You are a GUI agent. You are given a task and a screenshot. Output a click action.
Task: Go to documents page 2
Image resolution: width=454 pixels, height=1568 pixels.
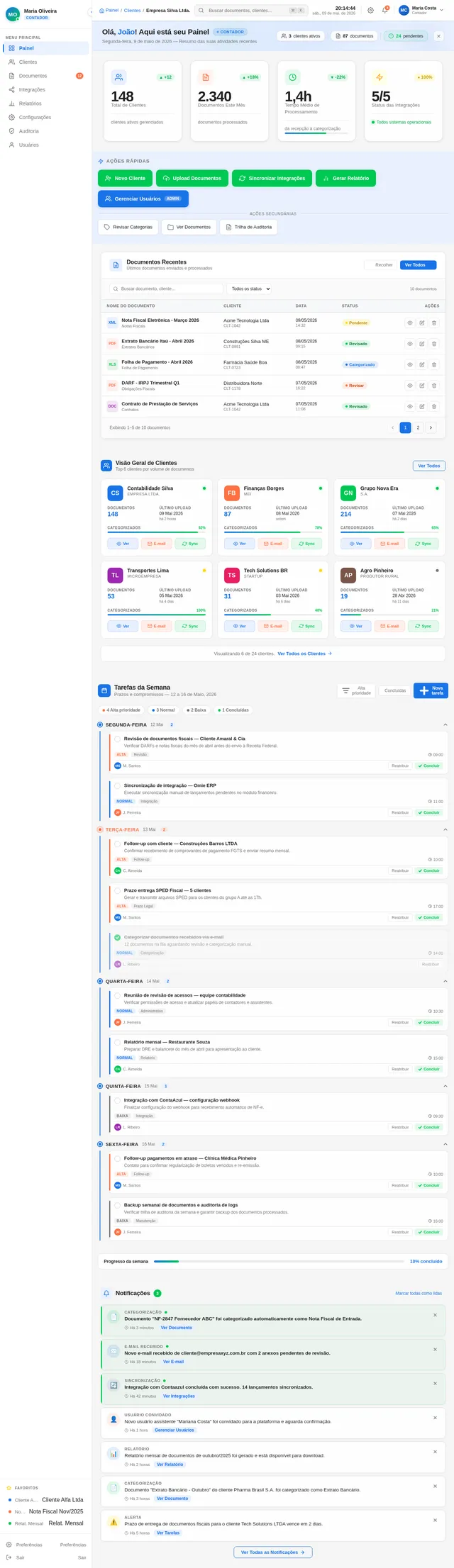click(x=419, y=427)
